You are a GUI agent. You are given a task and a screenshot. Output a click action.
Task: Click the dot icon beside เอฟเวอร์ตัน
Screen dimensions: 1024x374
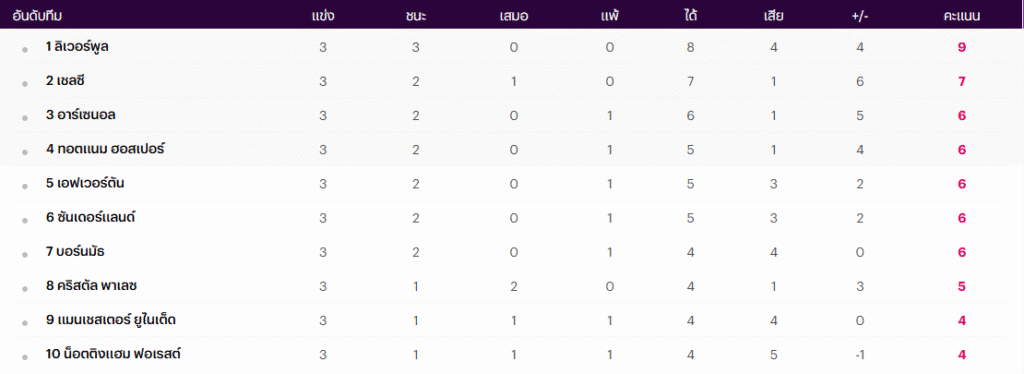coord(25,186)
